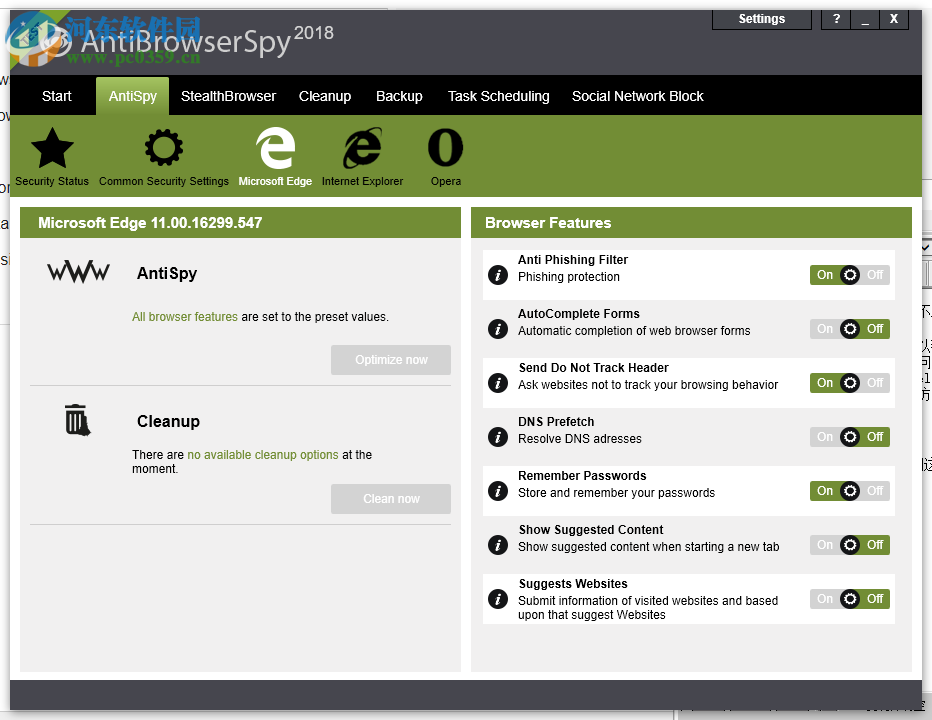This screenshot has height=720, width=932.
Task: Open the Cleanup tab
Action: [325, 96]
